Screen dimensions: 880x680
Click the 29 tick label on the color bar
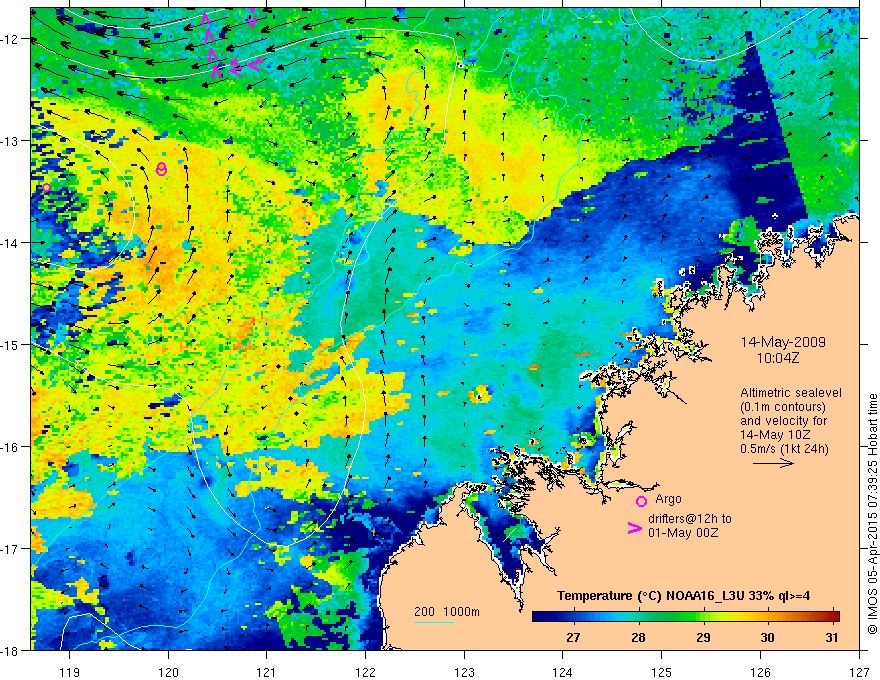point(703,638)
